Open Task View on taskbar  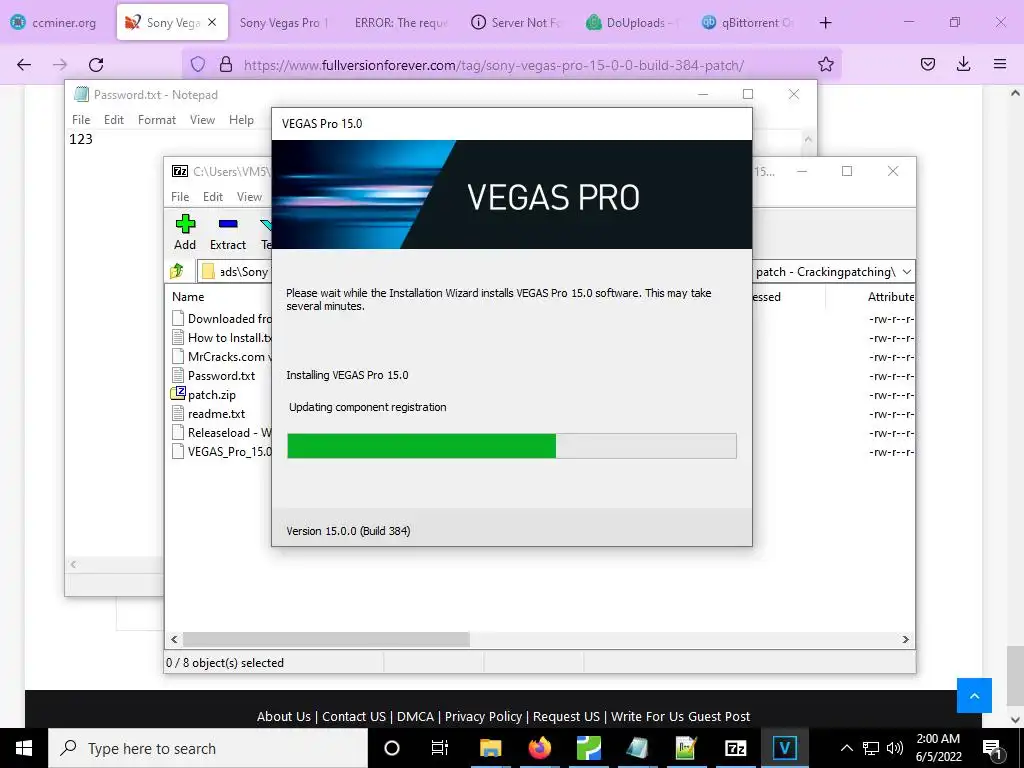pyautogui.click(x=440, y=748)
